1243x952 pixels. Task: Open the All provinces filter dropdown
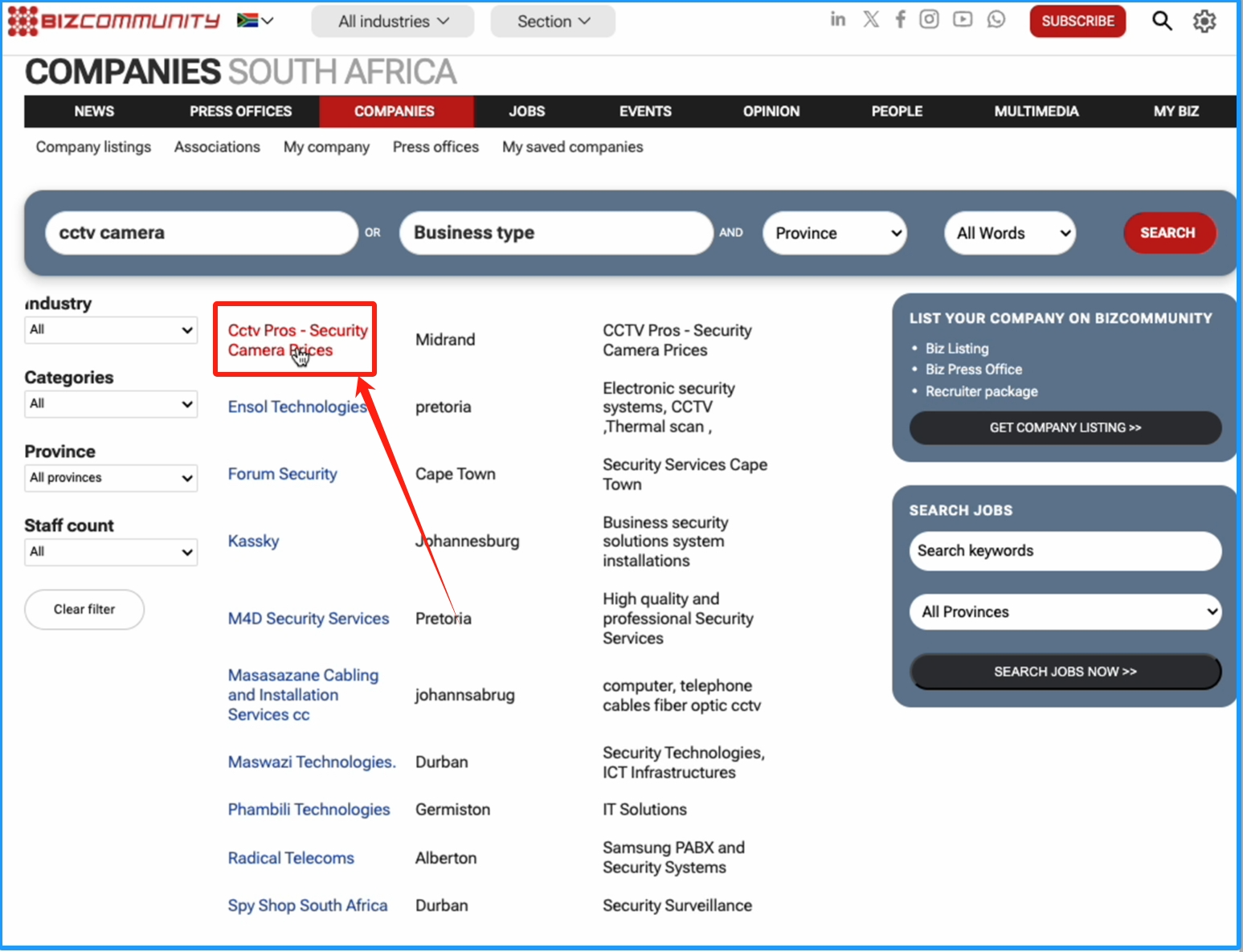[x=111, y=477]
